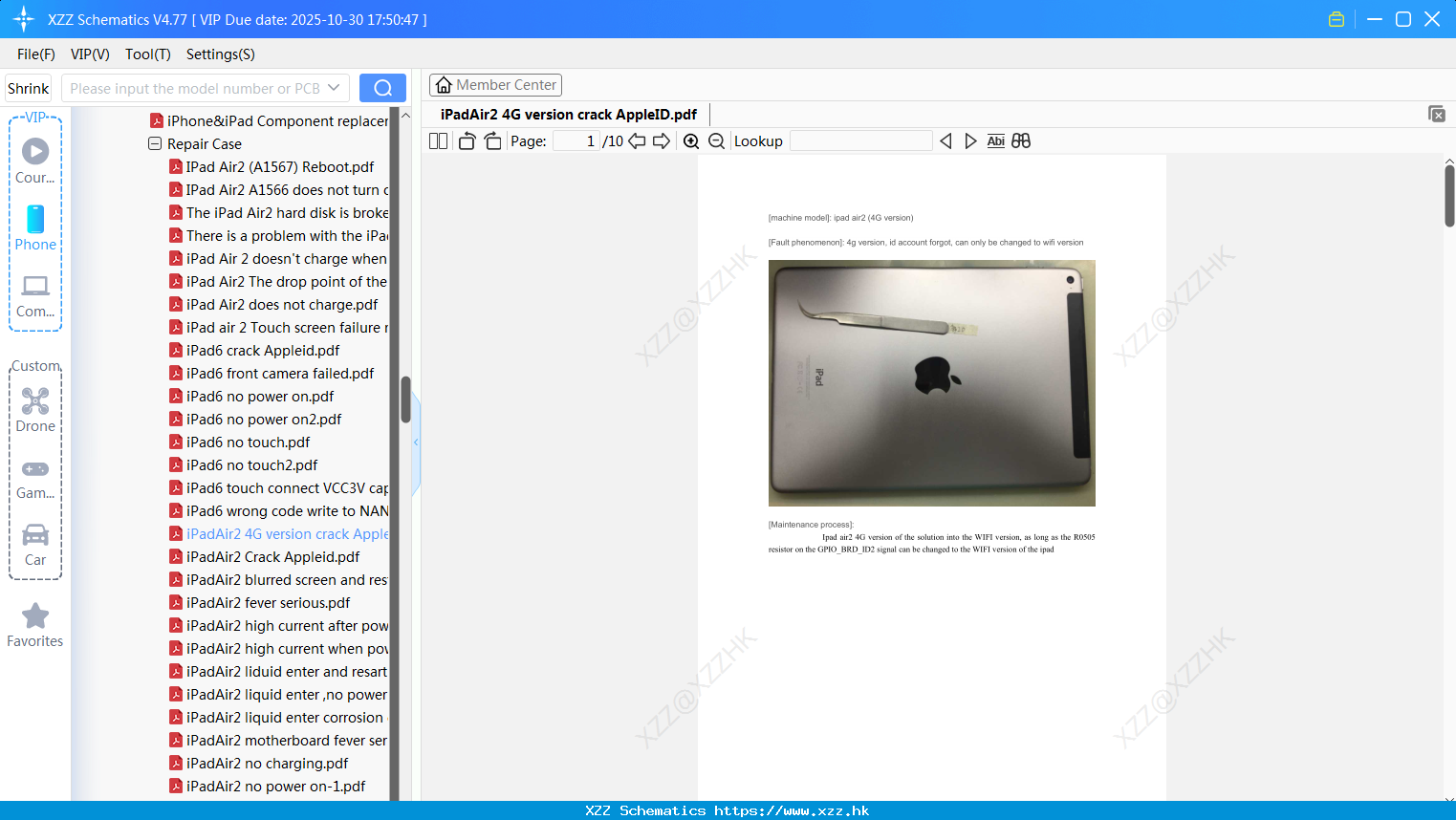Click the file tree vertical scrollbar thumb
The height and width of the screenshot is (820, 1456).
point(405,399)
